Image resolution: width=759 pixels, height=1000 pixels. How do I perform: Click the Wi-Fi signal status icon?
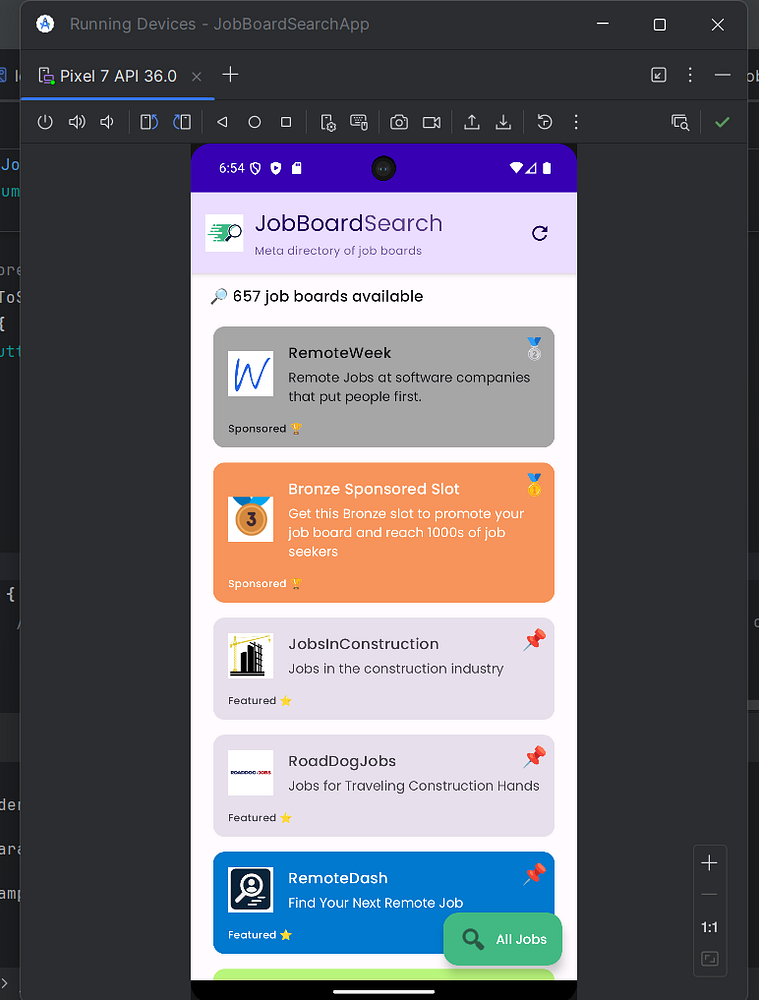click(x=516, y=168)
